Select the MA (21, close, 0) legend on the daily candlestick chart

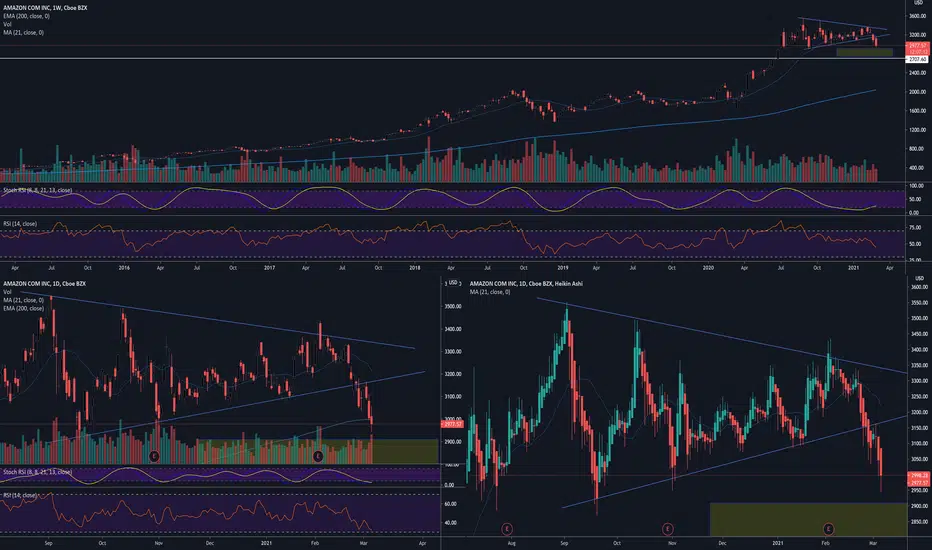23,300
